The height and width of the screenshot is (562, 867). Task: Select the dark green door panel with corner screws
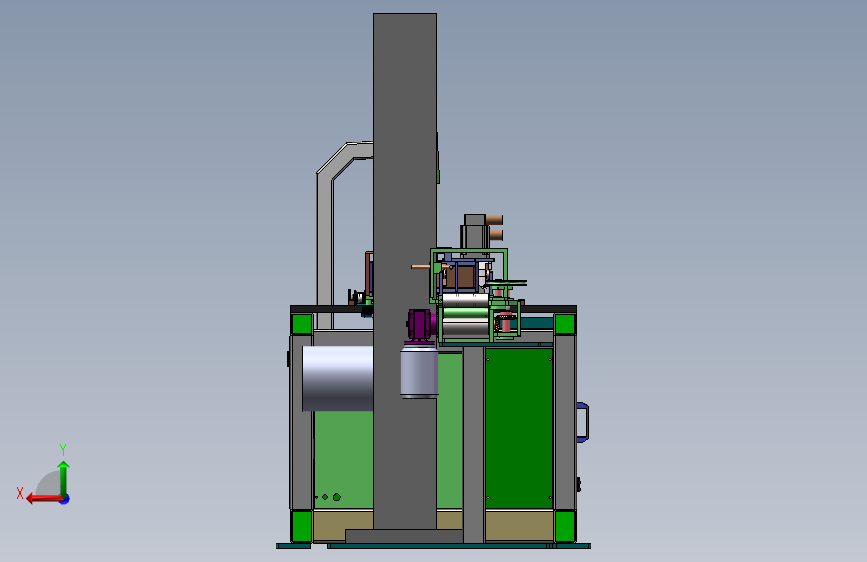pos(519,428)
